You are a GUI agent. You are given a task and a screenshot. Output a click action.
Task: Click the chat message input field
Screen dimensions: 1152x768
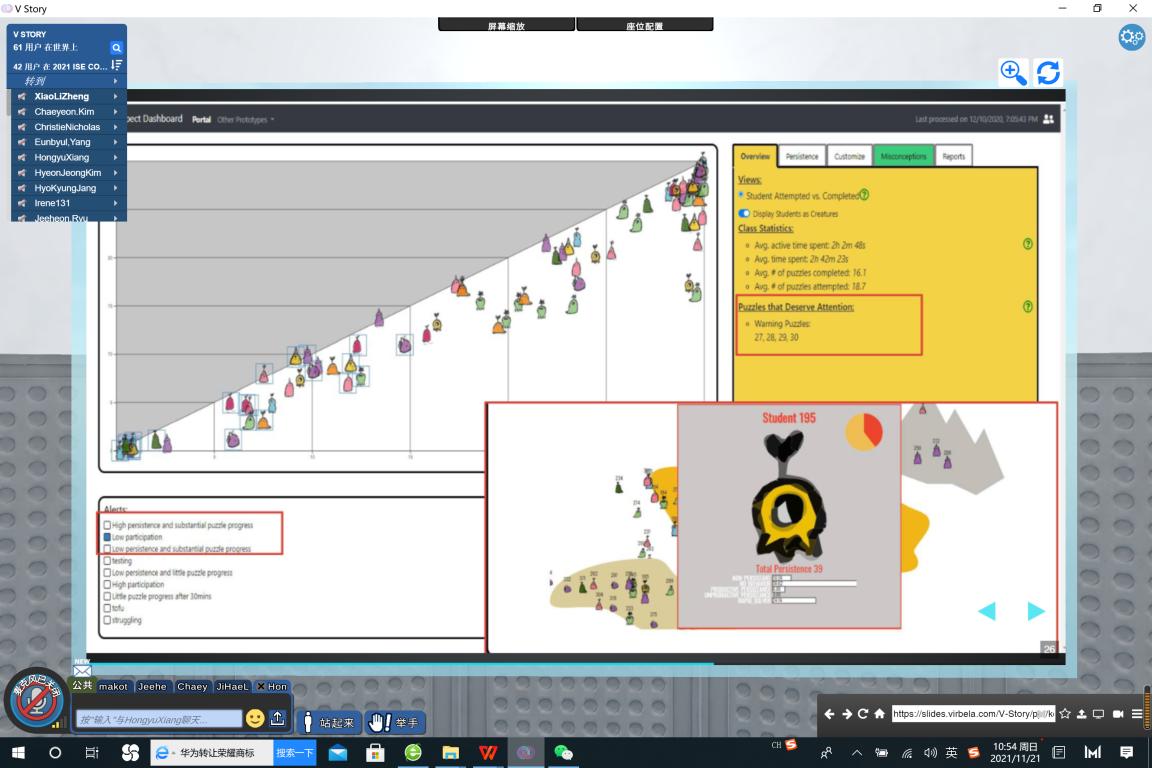[158, 720]
